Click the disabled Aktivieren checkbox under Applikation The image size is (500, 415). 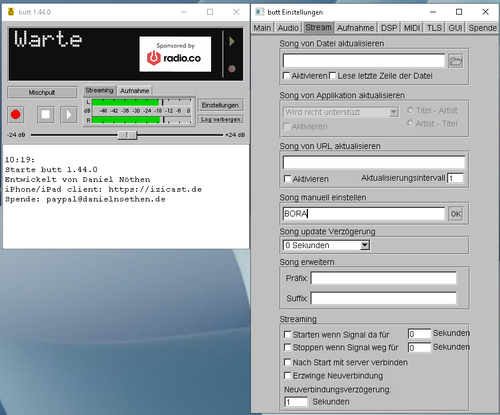pos(286,126)
